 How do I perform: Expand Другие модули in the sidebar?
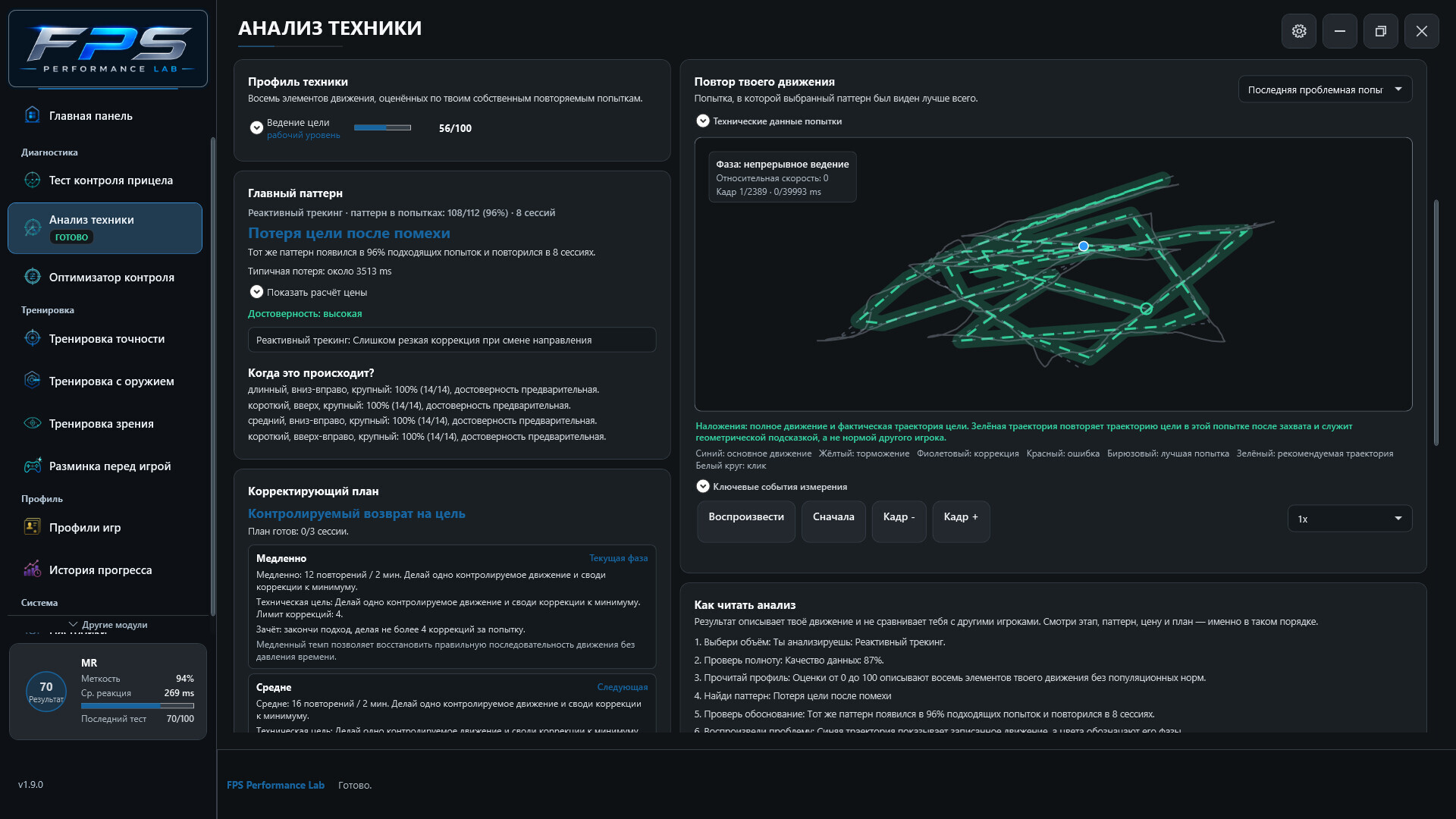point(108,625)
